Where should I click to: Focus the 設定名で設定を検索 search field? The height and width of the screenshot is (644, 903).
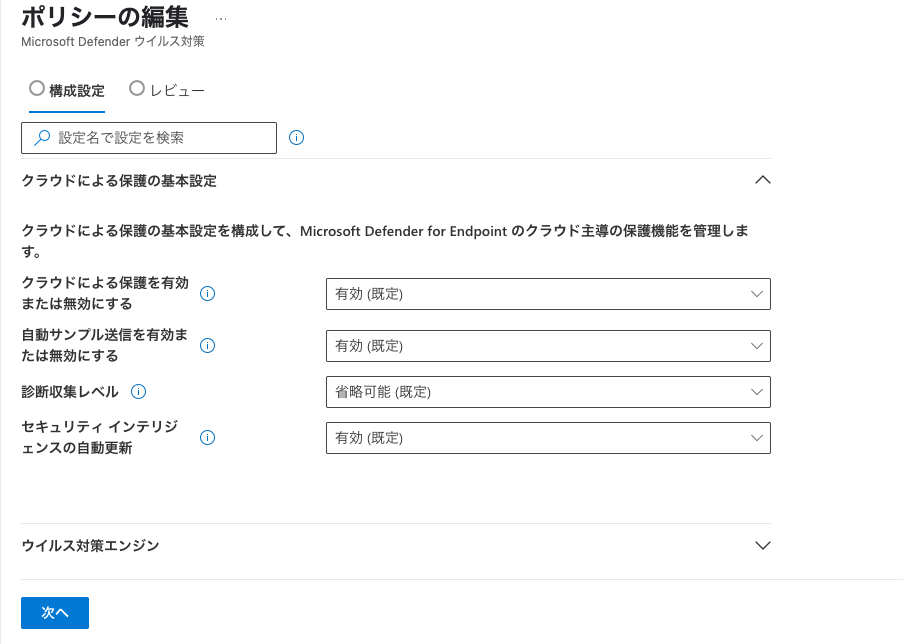coord(149,138)
